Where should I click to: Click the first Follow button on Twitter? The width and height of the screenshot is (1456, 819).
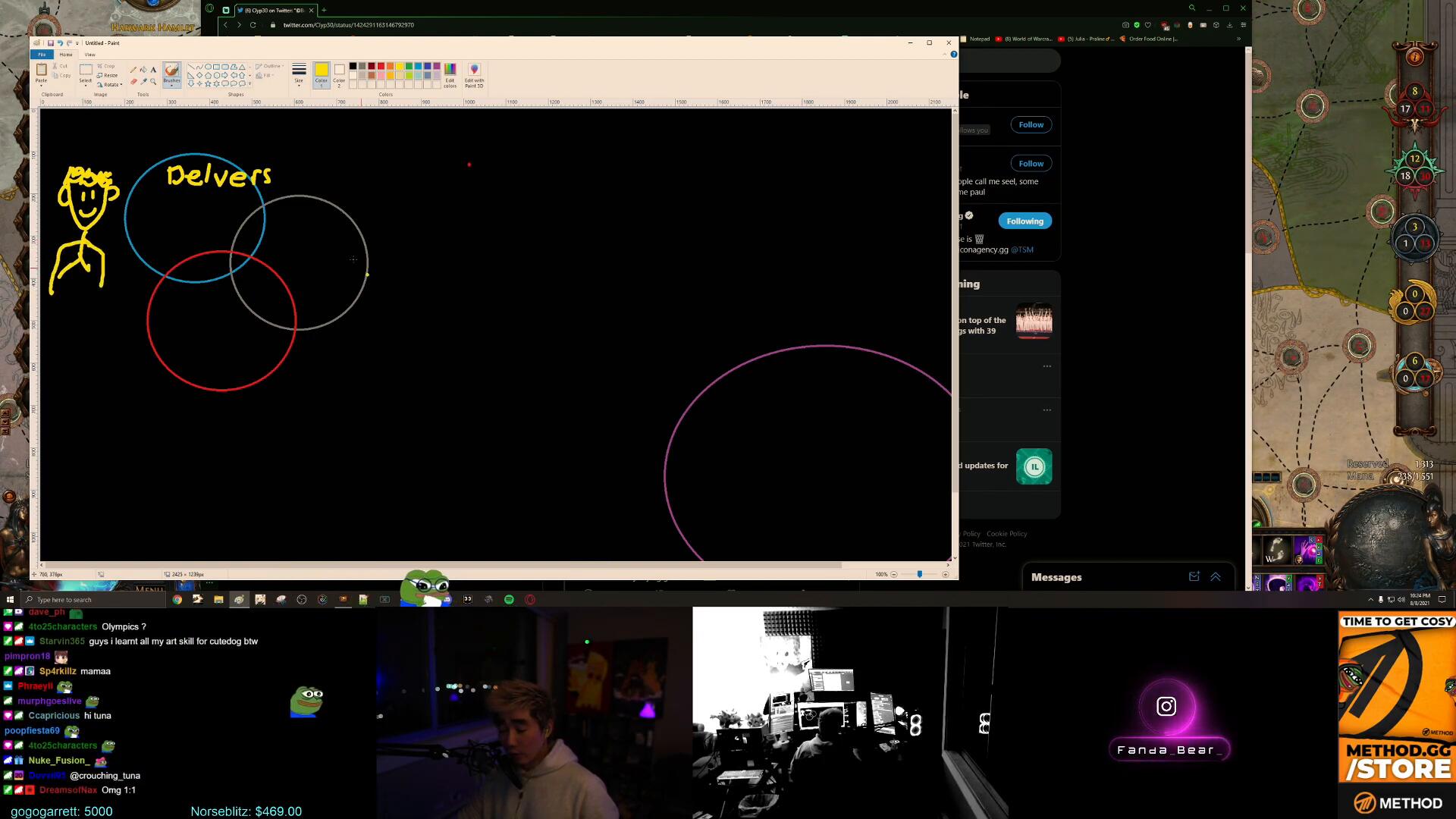tap(1031, 125)
